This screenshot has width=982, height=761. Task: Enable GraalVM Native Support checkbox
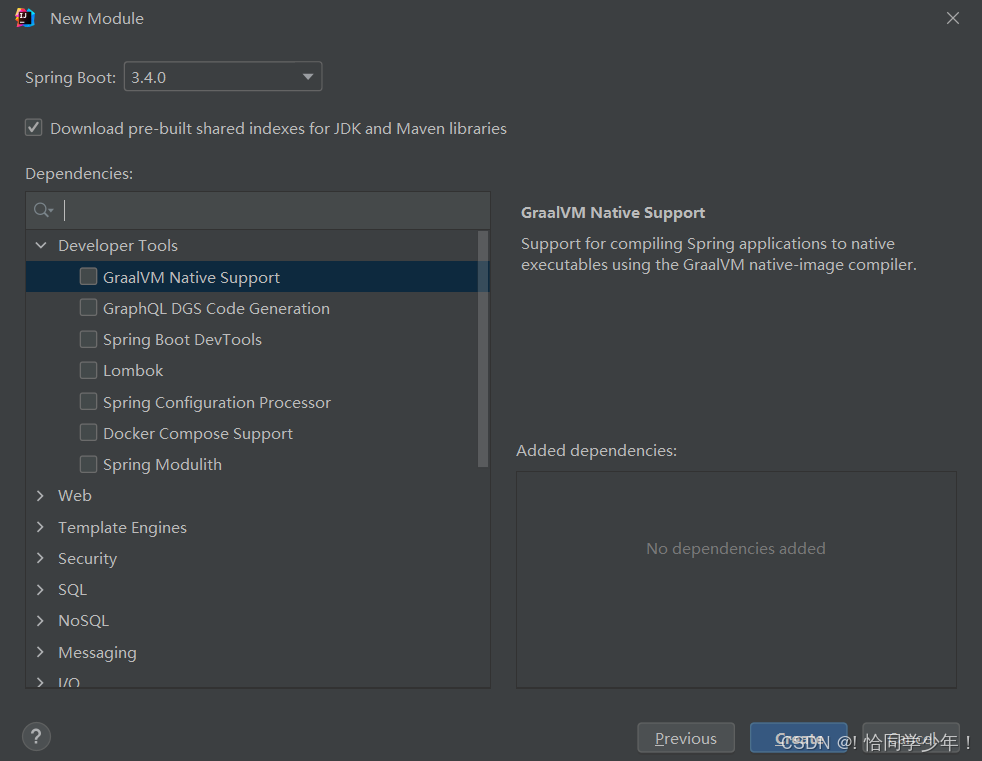(x=88, y=276)
